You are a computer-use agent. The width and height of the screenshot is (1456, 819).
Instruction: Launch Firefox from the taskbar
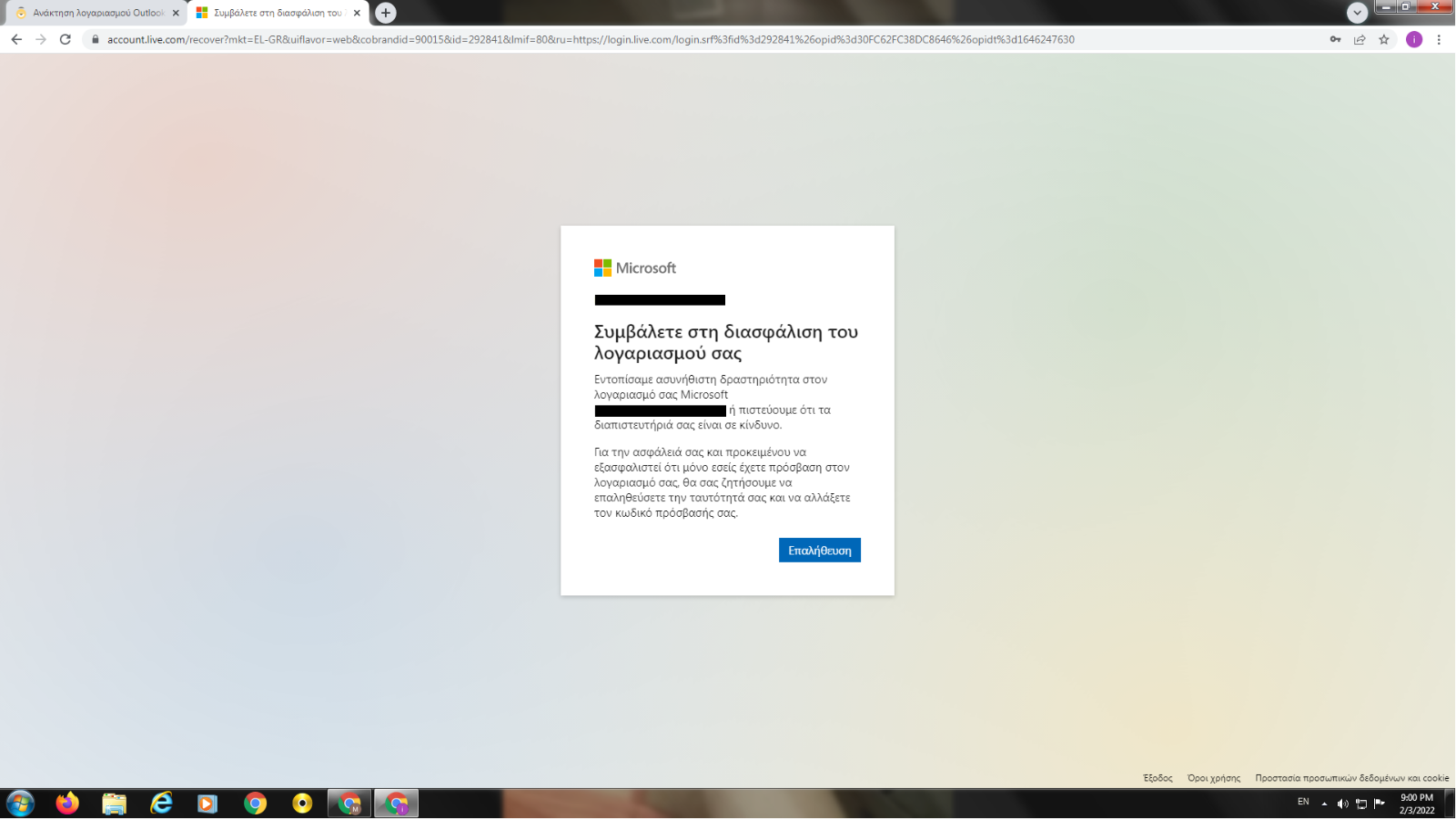pyautogui.click(x=67, y=804)
